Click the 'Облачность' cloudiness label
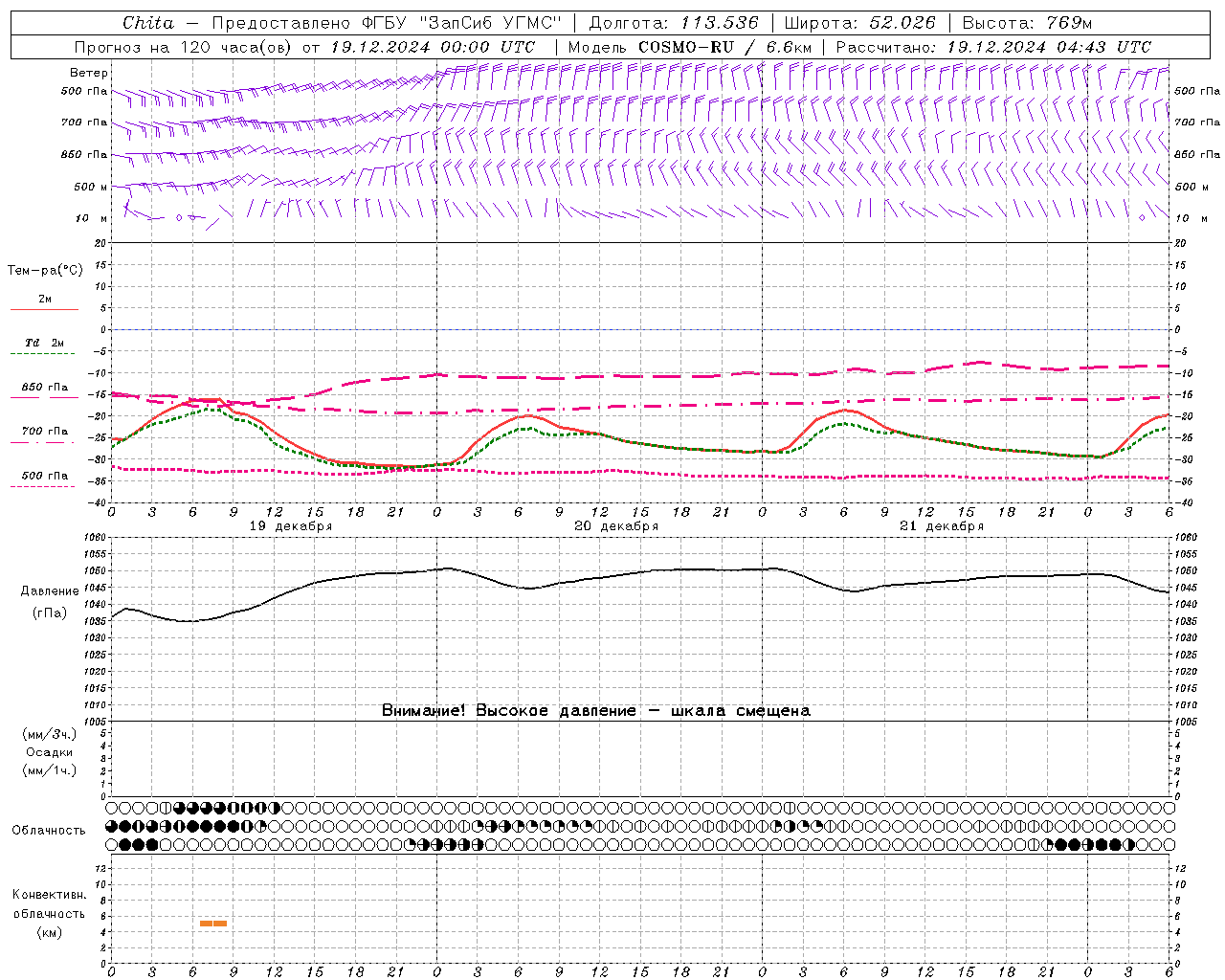 point(49,831)
